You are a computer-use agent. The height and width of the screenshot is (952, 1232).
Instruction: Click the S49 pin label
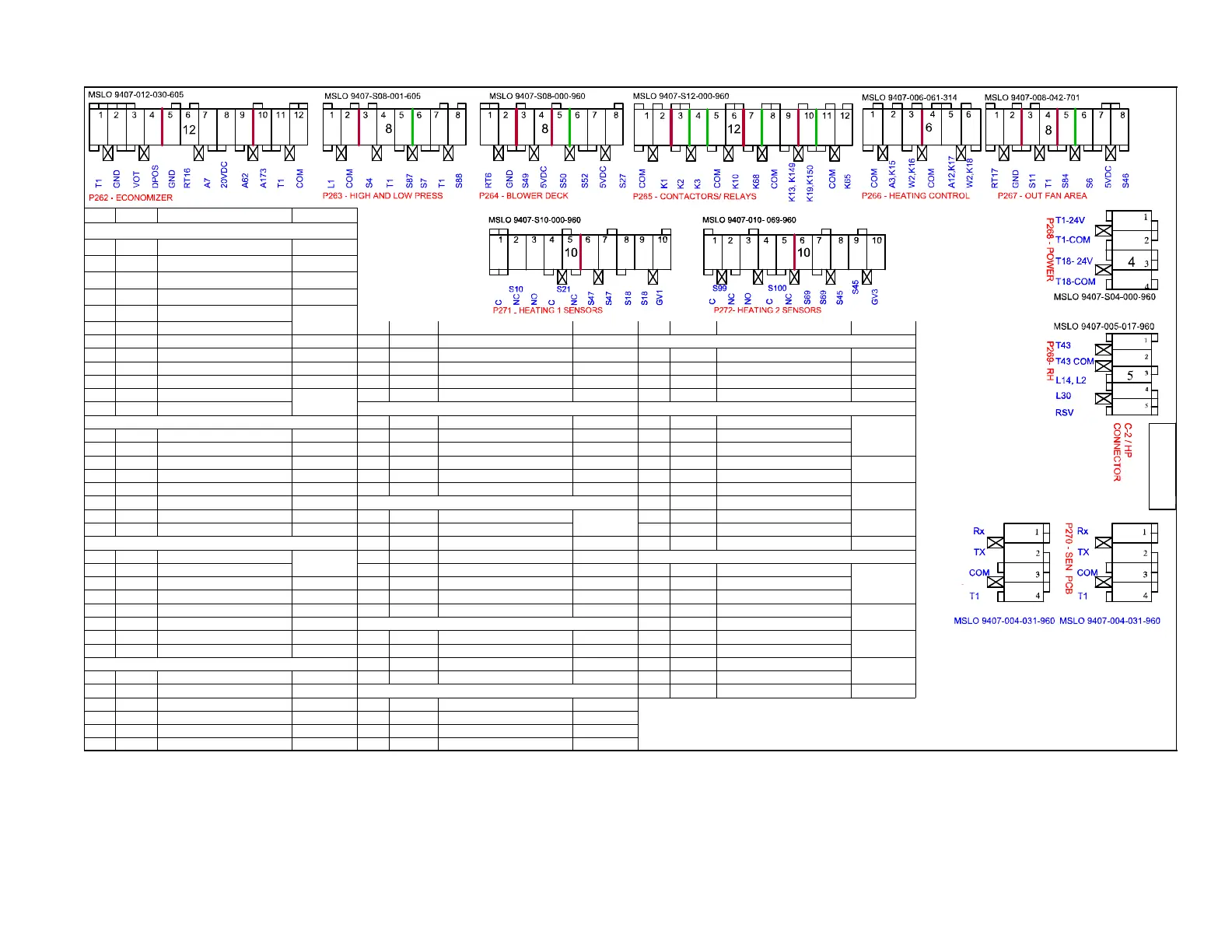pos(525,180)
